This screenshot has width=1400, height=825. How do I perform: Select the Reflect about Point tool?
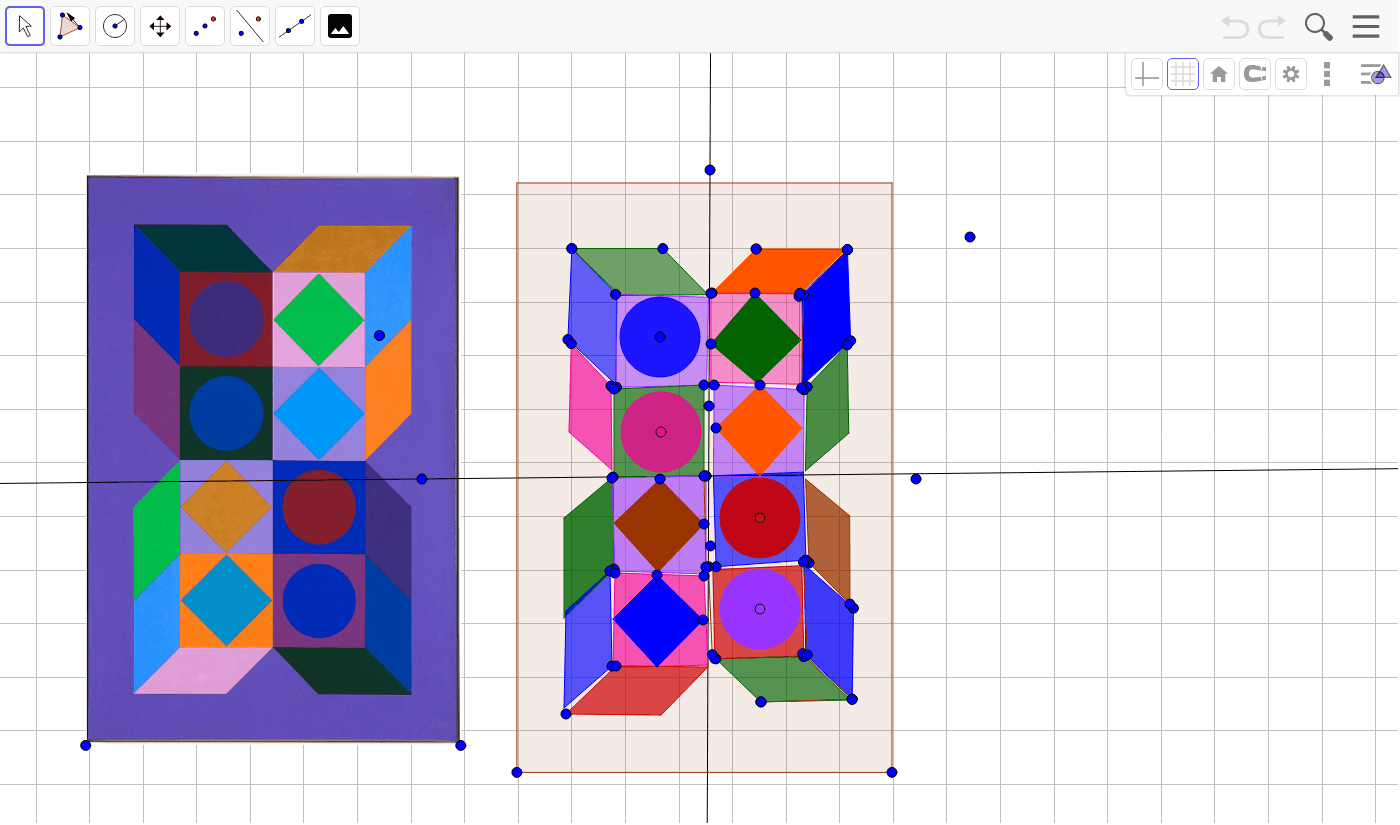click(x=205, y=26)
